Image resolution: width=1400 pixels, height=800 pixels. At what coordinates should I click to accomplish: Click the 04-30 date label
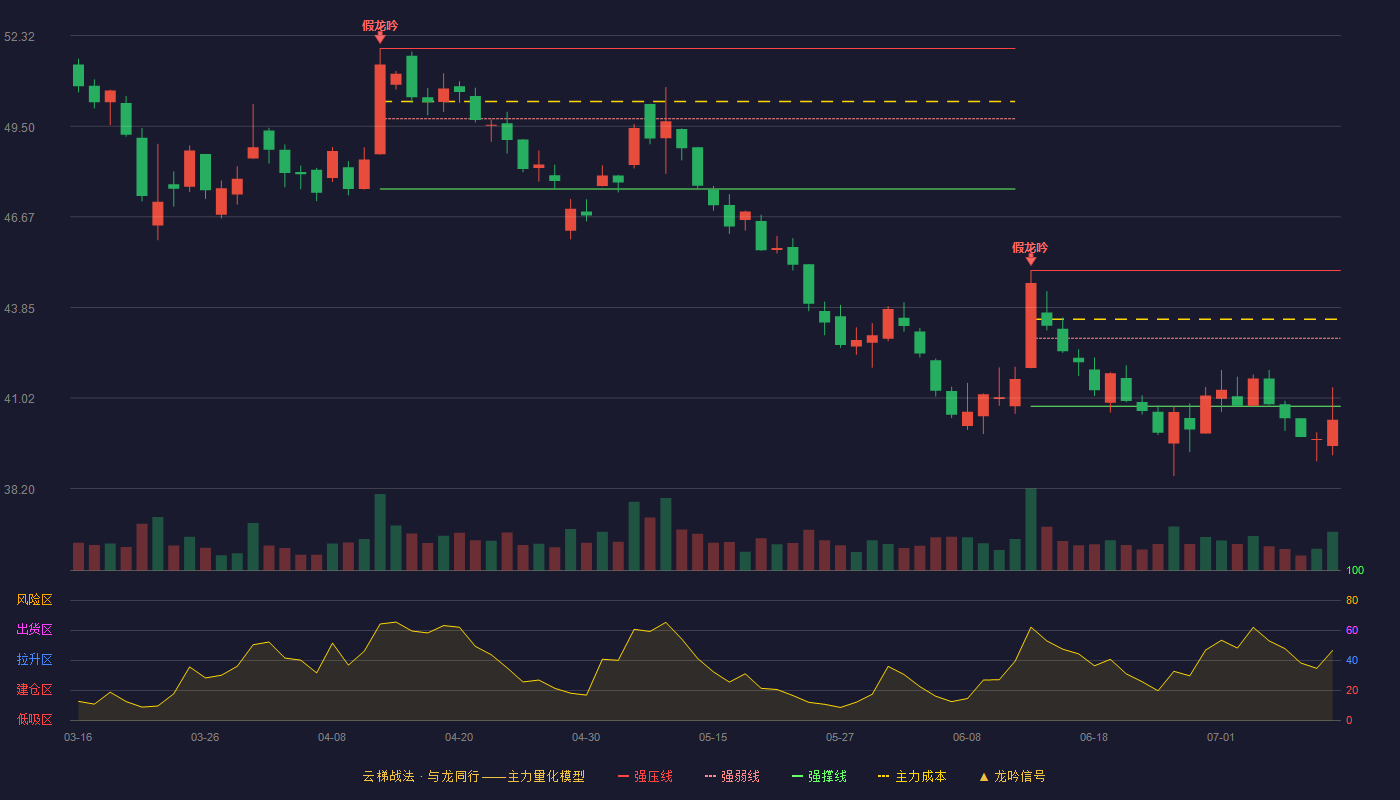tap(586, 737)
